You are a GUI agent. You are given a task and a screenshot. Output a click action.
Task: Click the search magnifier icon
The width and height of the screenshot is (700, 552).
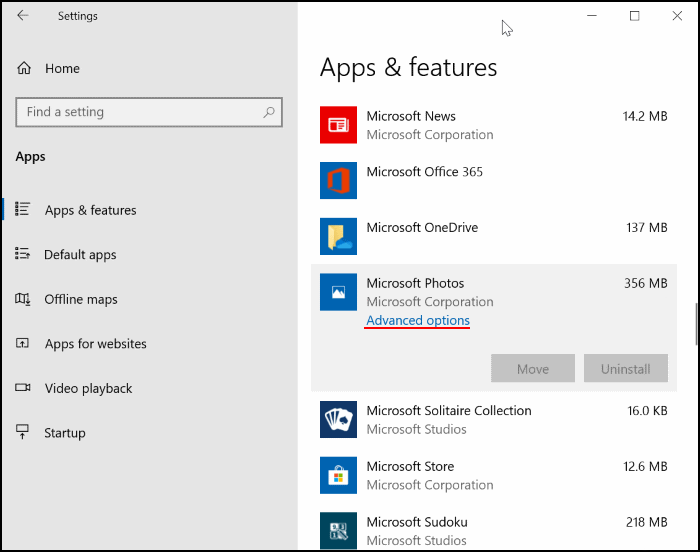pyautogui.click(x=269, y=112)
